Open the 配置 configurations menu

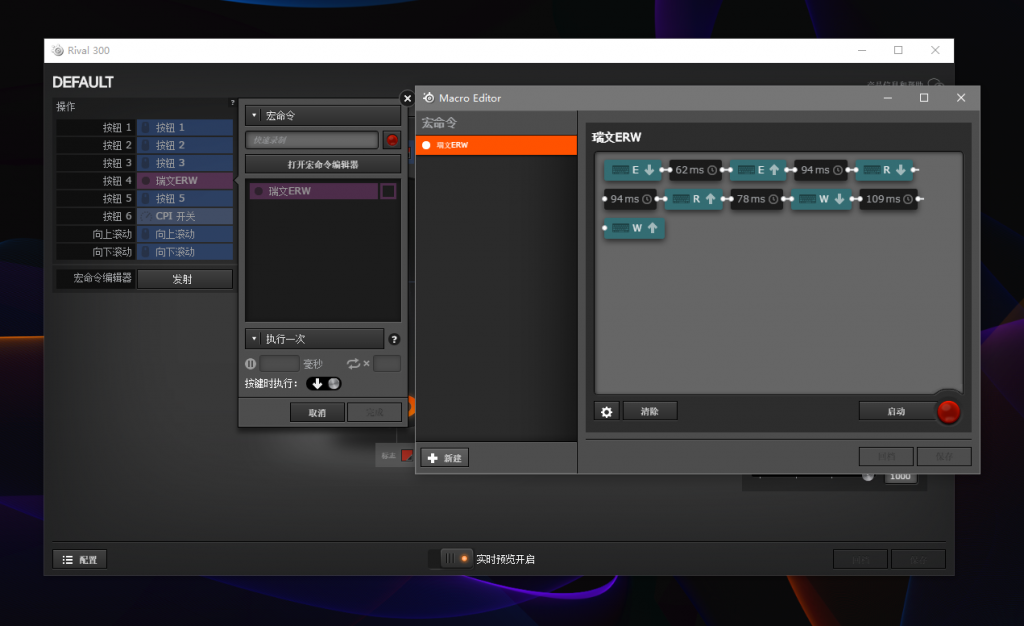point(80,560)
